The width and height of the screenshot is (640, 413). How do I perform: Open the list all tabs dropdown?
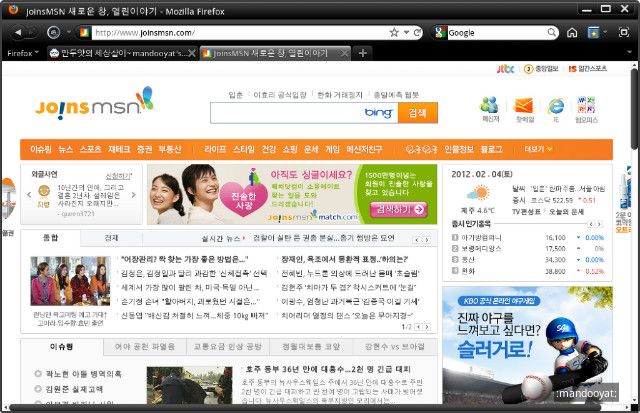point(629,53)
